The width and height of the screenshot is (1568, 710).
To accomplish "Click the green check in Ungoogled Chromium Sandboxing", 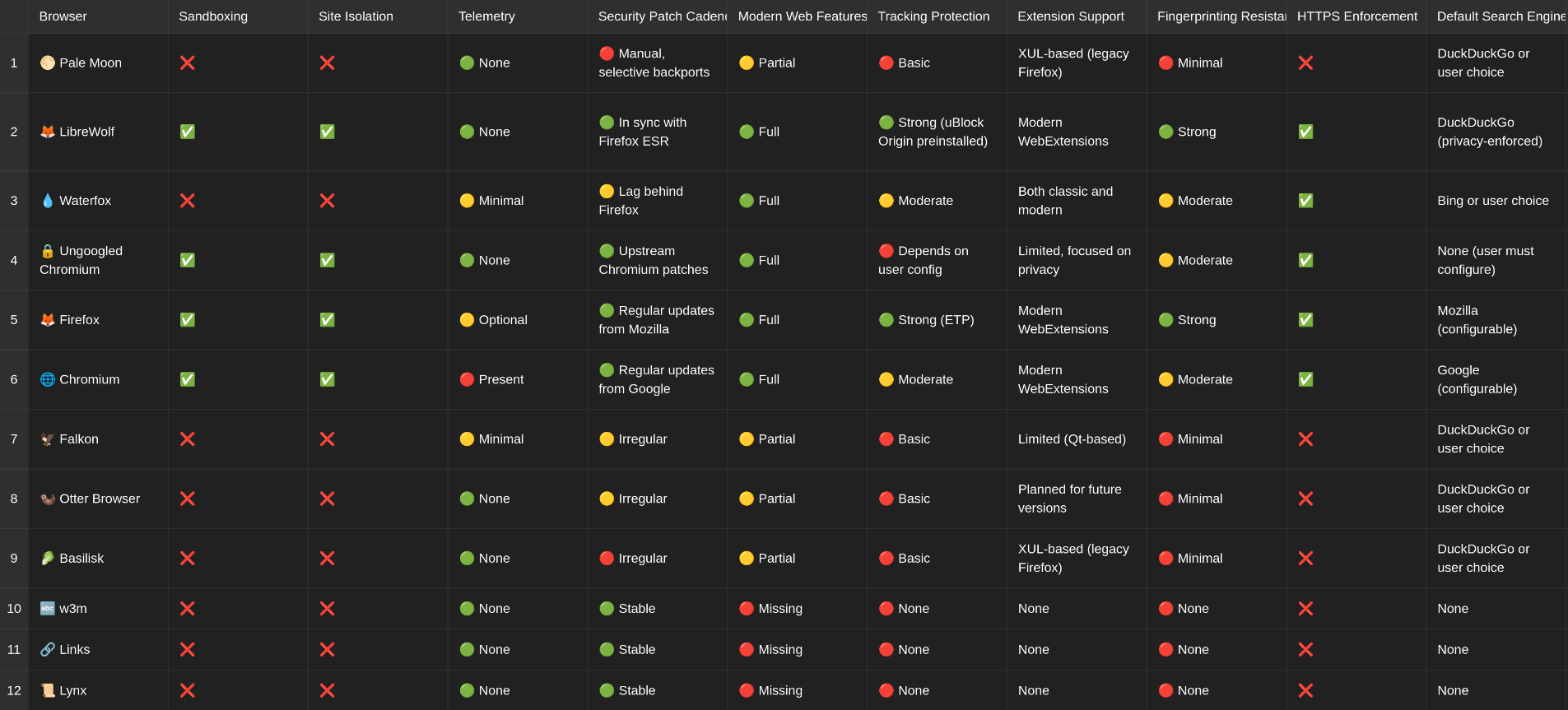I will 188,260.
